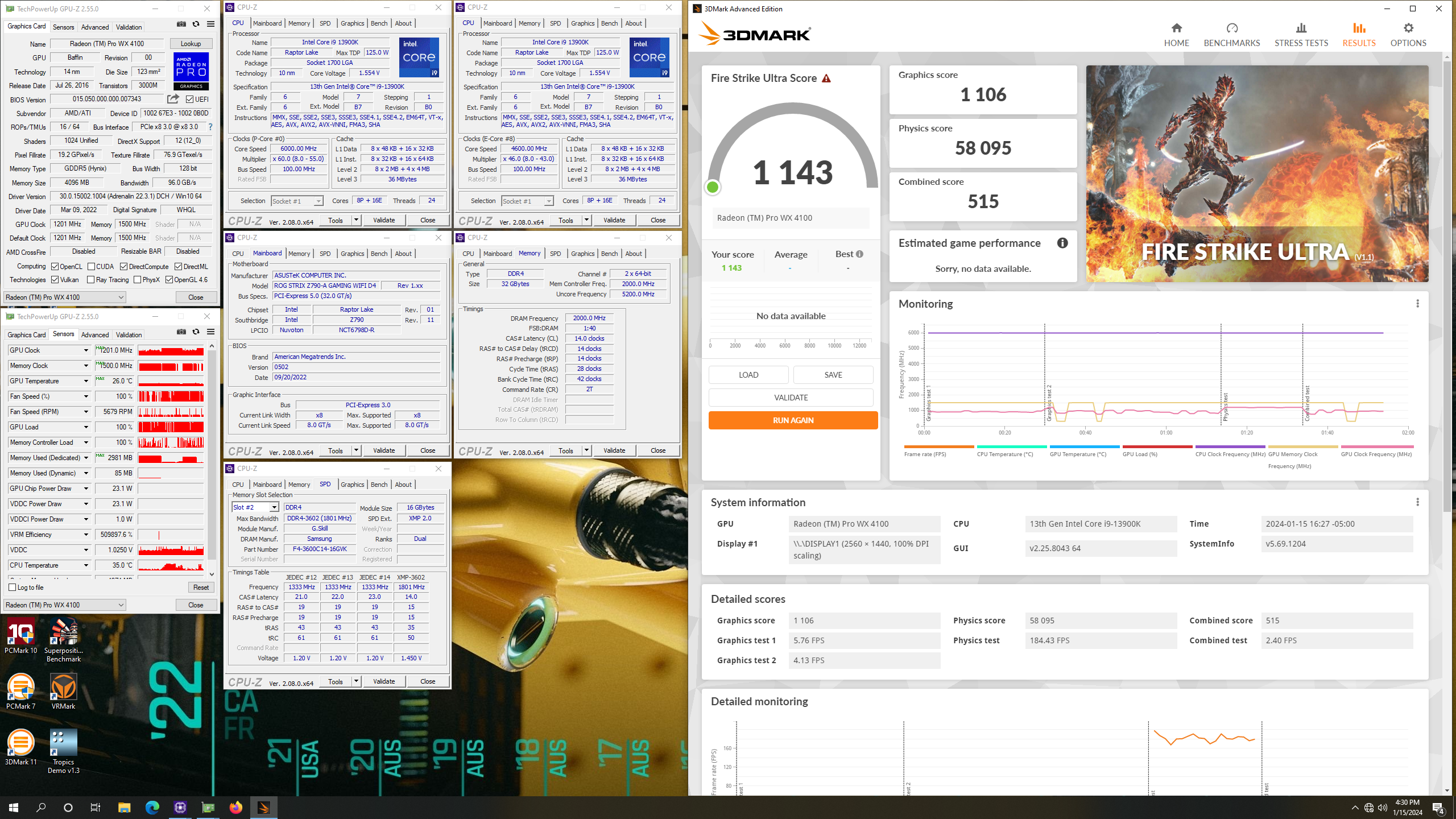Image resolution: width=1456 pixels, height=819 pixels.
Task: Open the PCMark 7 desktop shortcut
Action: pos(21,692)
